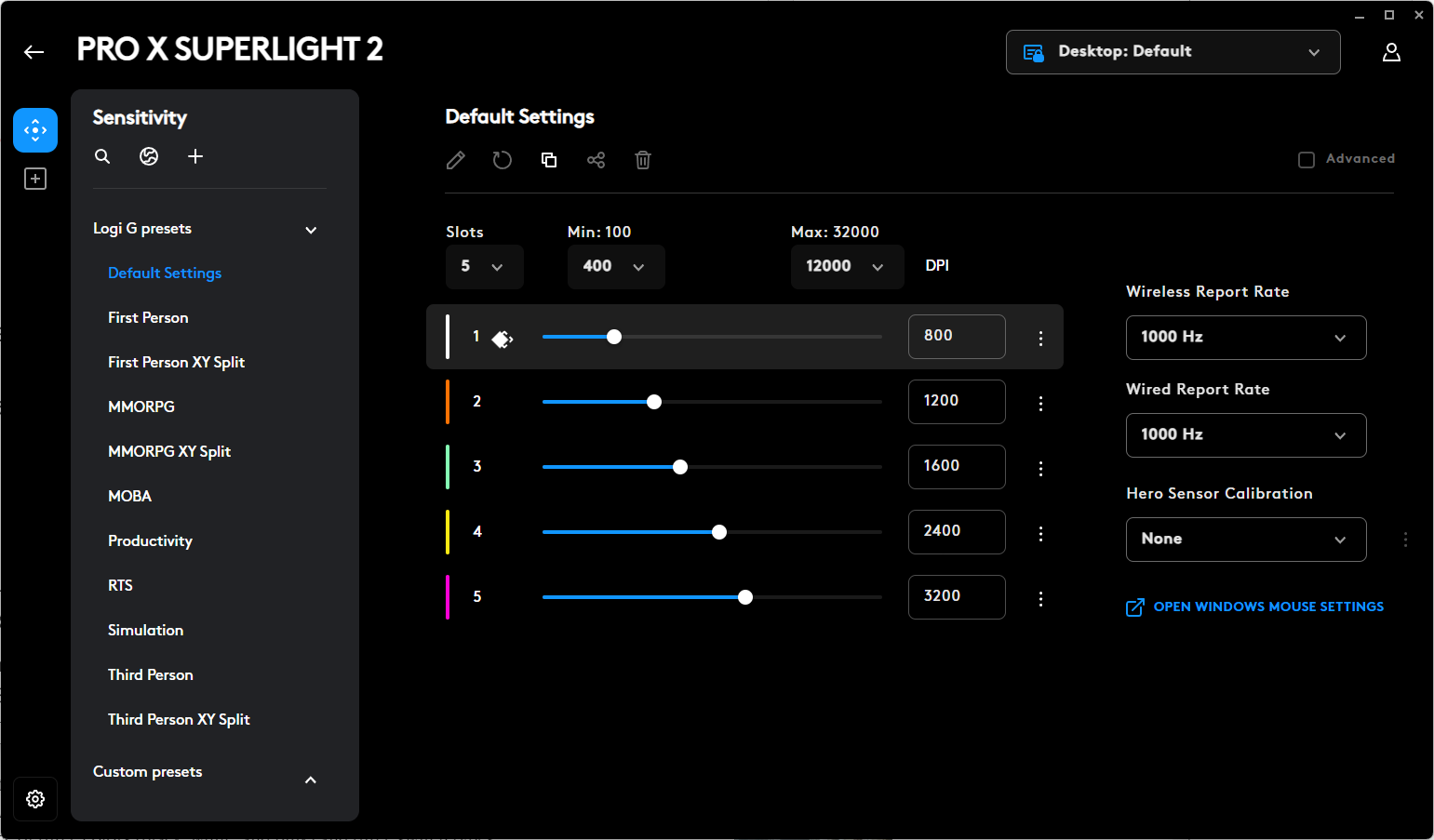Click the 1600 DPI value field
Image resolution: width=1434 pixels, height=840 pixels.
(957, 467)
